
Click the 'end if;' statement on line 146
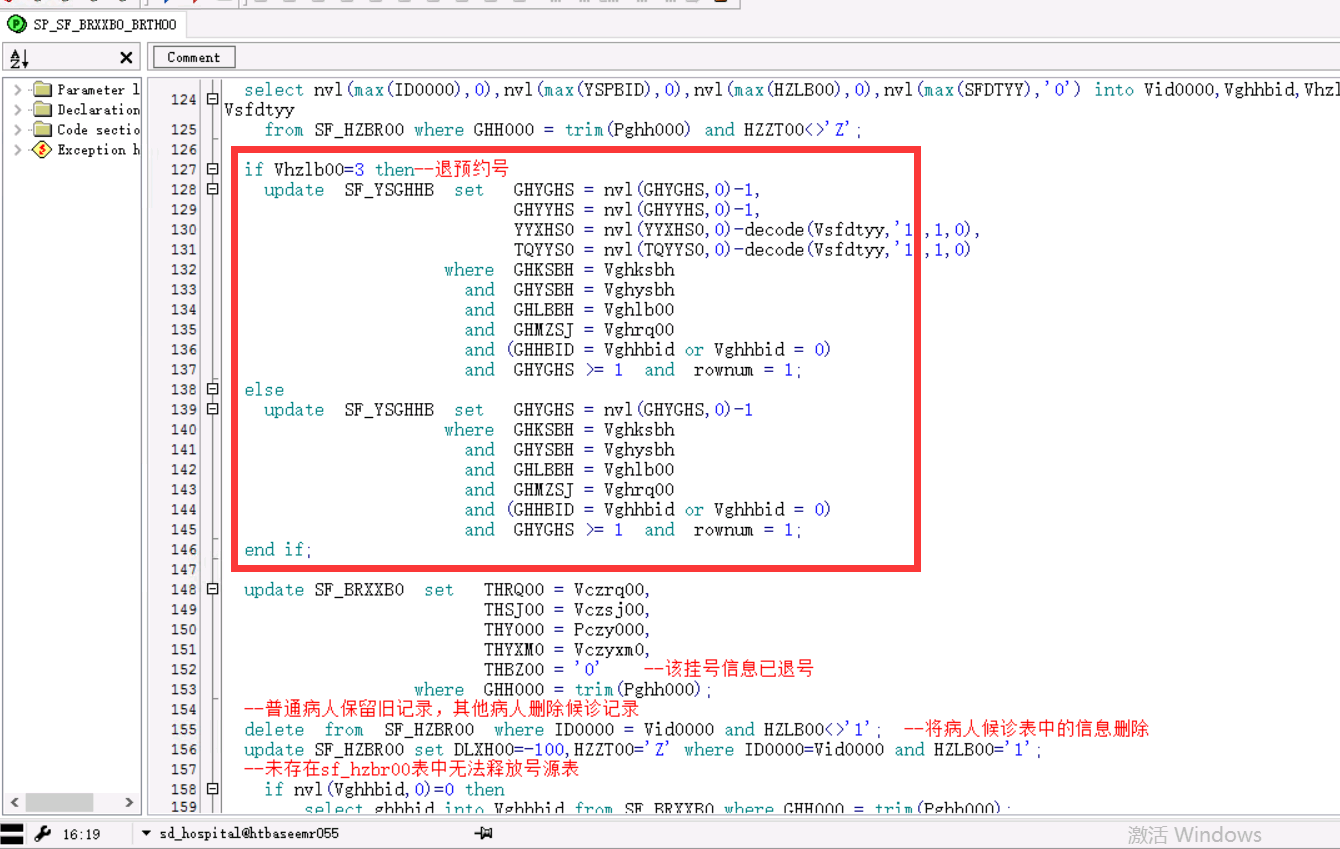[278, 550]
